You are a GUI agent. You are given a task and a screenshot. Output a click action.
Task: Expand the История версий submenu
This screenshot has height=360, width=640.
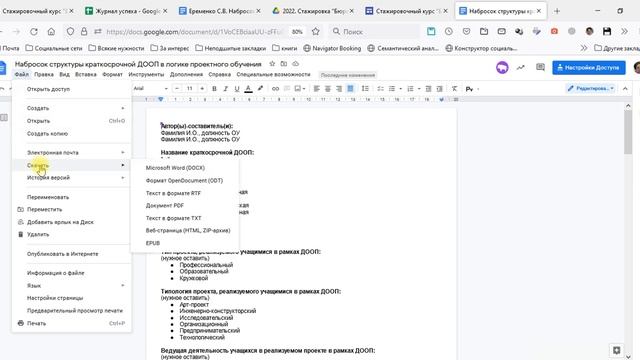click(x=72, y=178)
